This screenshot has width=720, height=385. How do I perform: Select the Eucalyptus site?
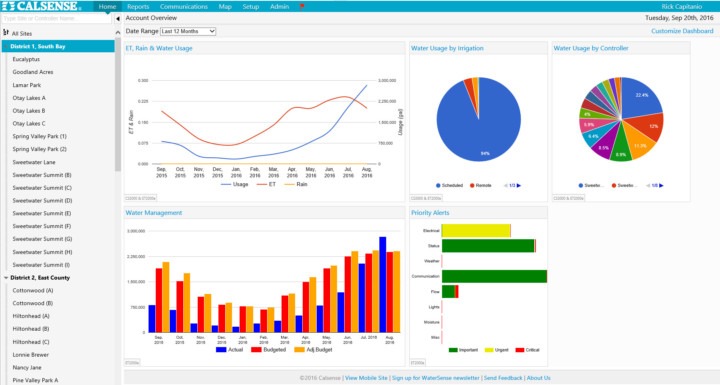pyautogui.click(x=26, y=59)
